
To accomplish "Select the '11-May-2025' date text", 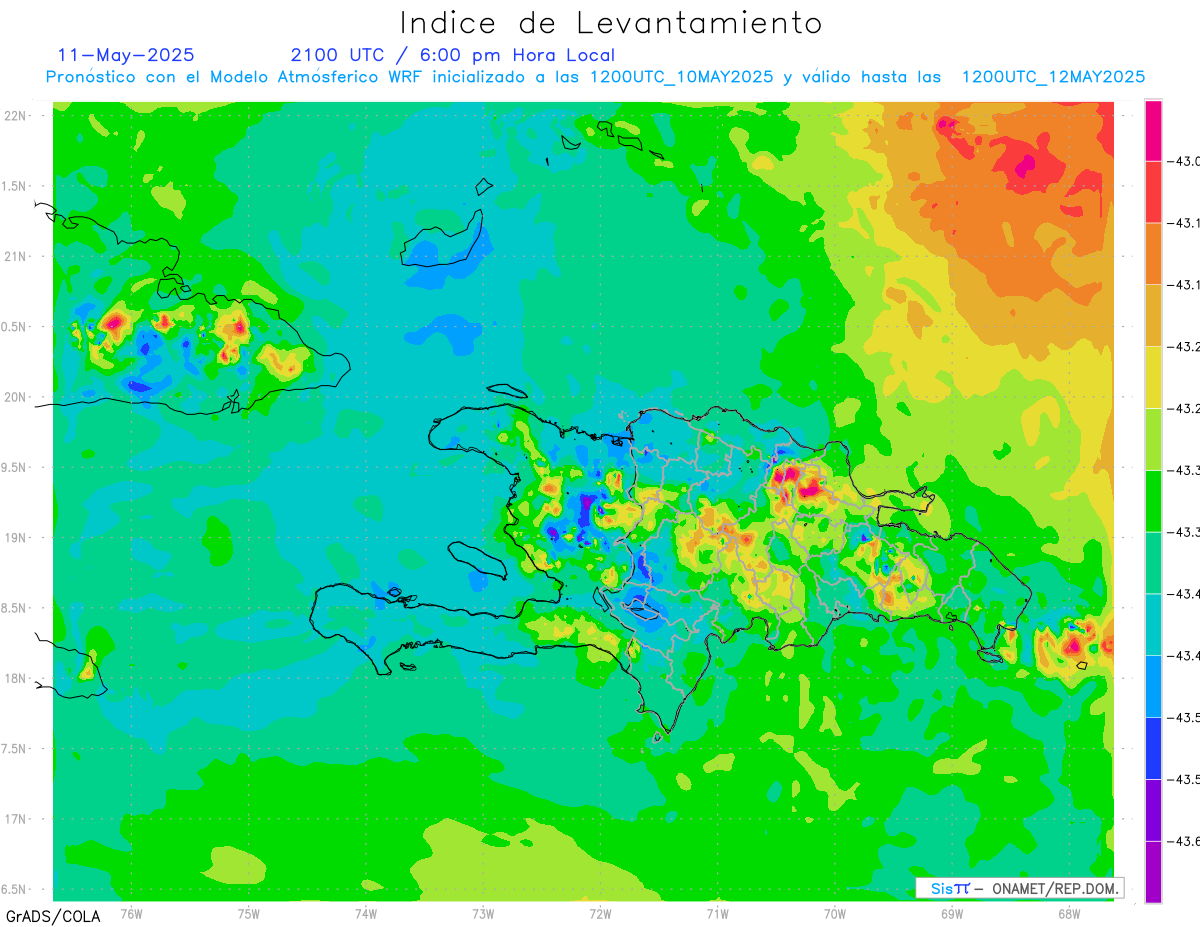I will (126, 55).
